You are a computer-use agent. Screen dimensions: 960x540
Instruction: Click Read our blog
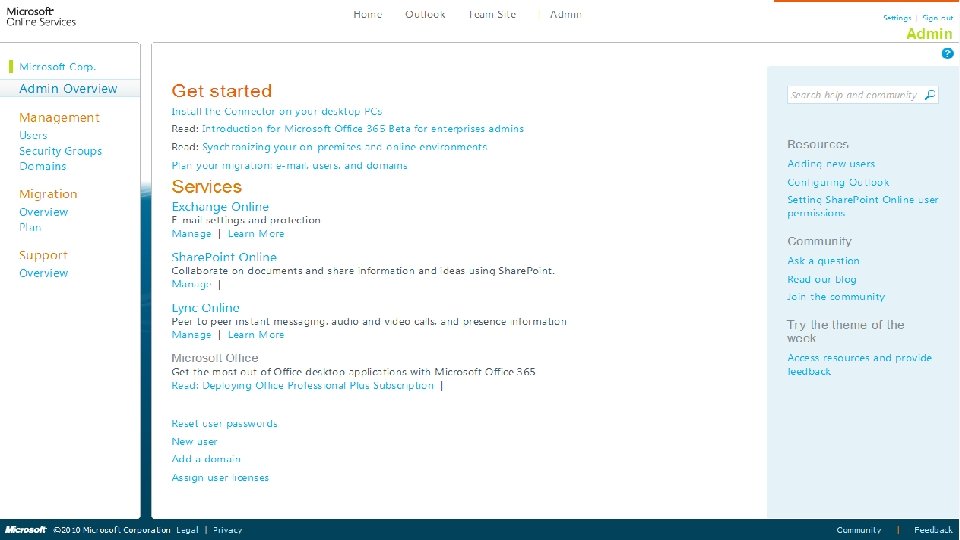click(x=822, y=279)
